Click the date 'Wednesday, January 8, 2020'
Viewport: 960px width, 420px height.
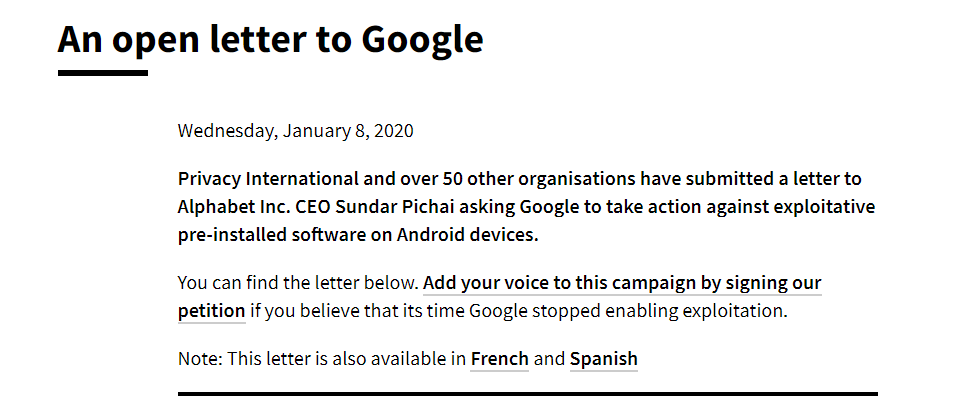click(x=296, y=131)
